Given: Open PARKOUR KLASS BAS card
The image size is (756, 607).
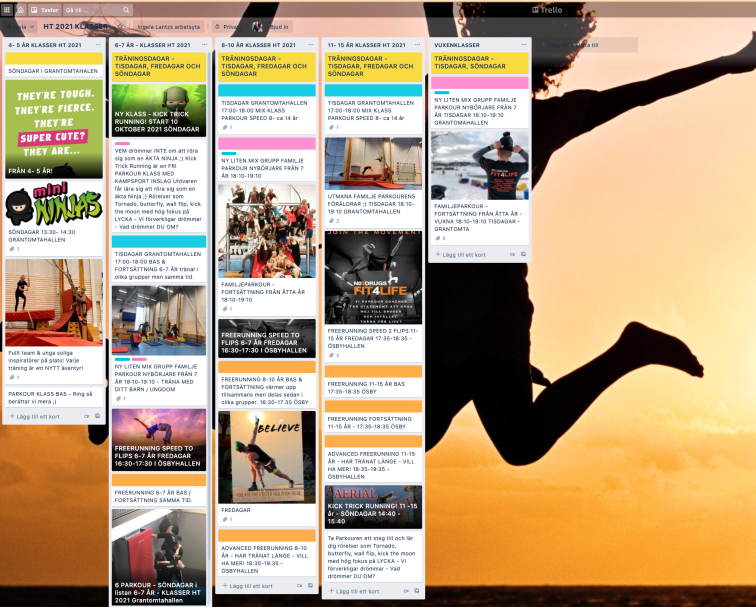Looking at the screenshot, I should 54,397.
